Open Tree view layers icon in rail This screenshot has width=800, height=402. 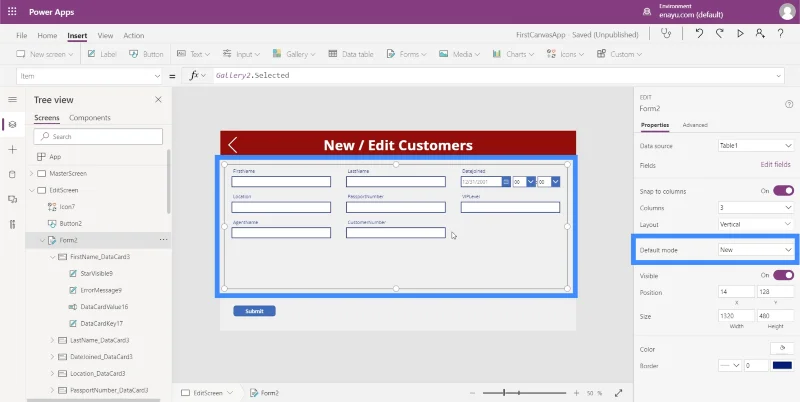click(x=12, y=124)
